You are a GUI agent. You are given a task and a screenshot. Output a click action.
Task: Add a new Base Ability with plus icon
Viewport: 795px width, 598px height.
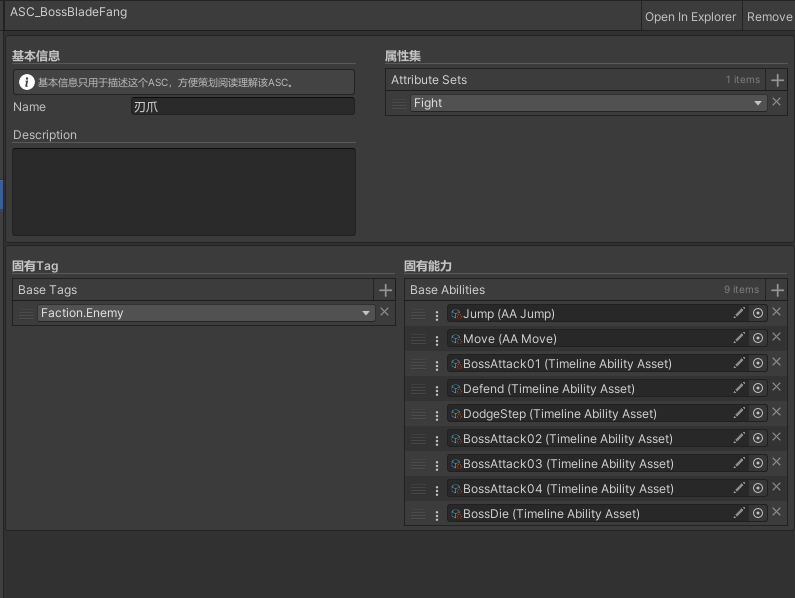pyautogui.click(x=777, y=290)
